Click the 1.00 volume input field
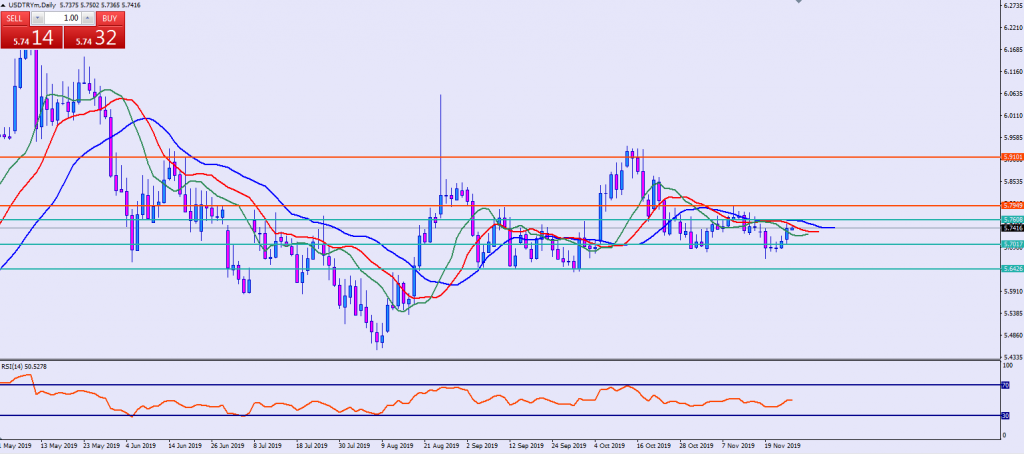The width and height of the screenshot is (1024, 454). coord(62,18)
